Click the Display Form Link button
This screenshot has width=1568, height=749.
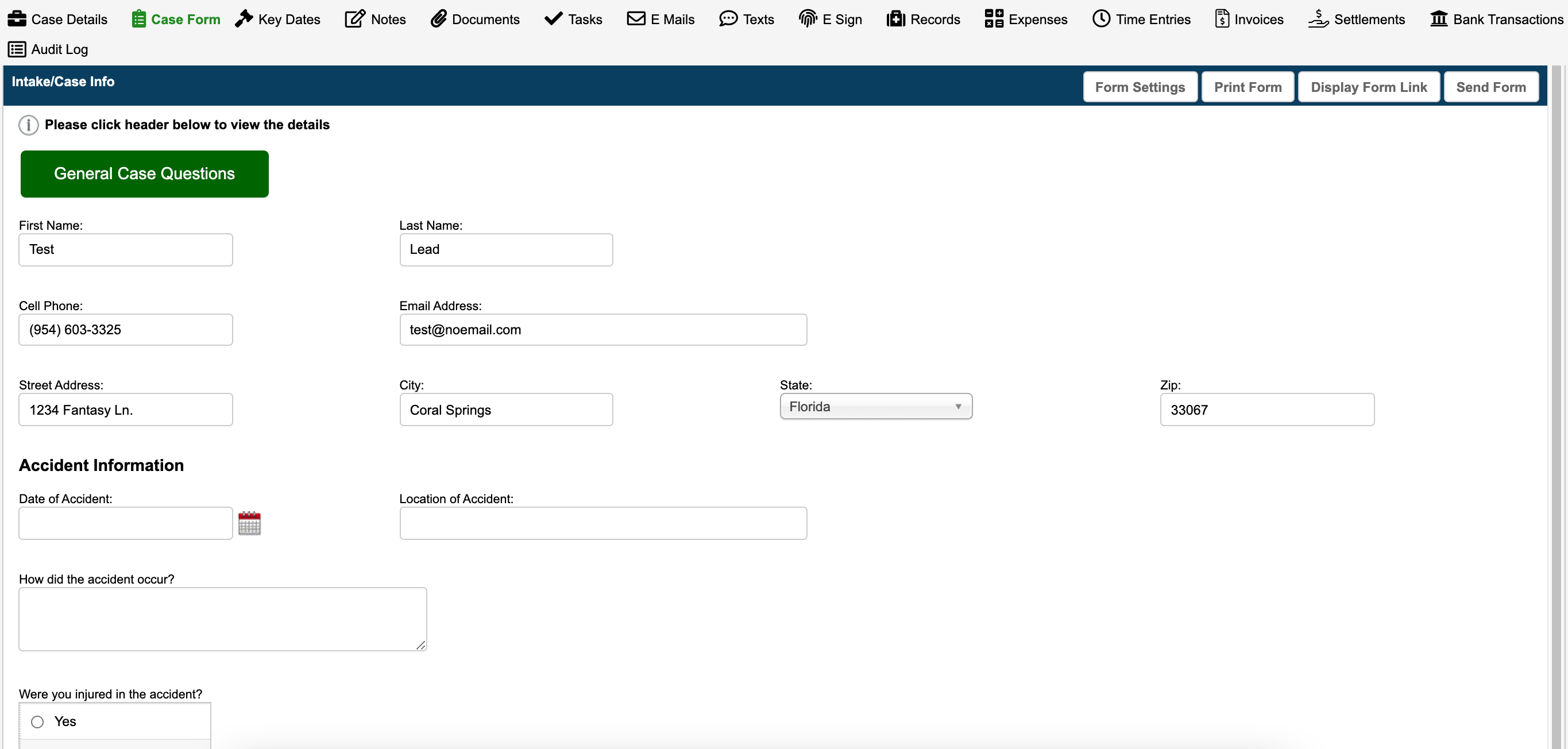[x=1369, y=87]
